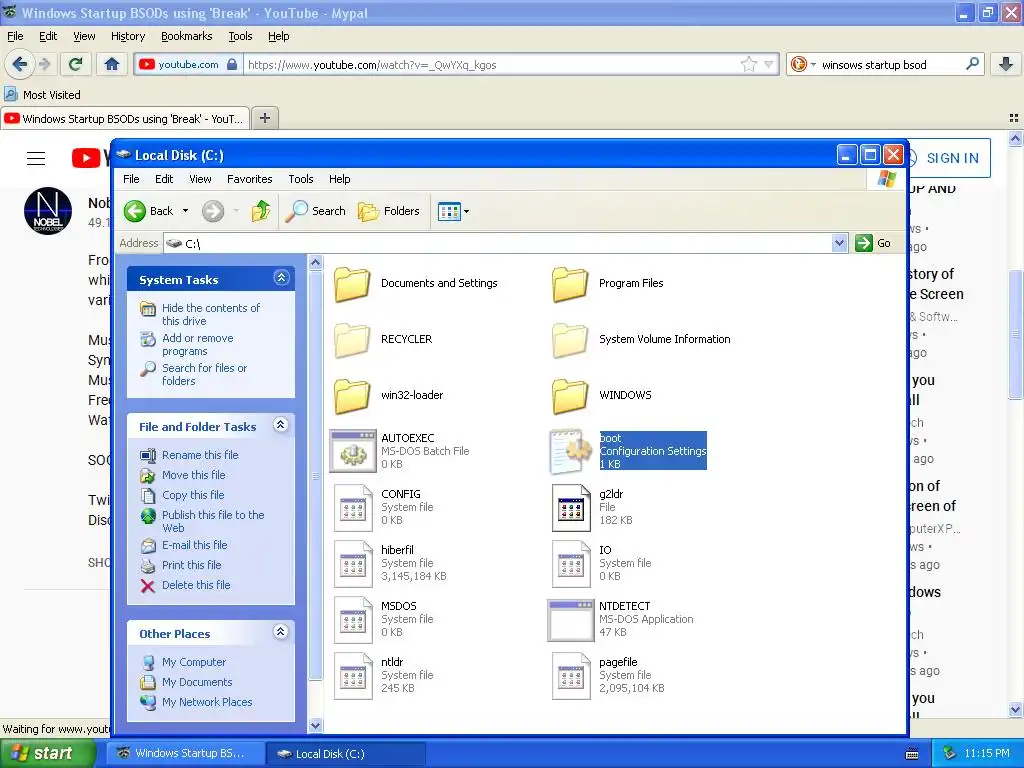Open a new tab with plus button
The height and width of the screenshot is (768, 1024).
coord(264,118)
